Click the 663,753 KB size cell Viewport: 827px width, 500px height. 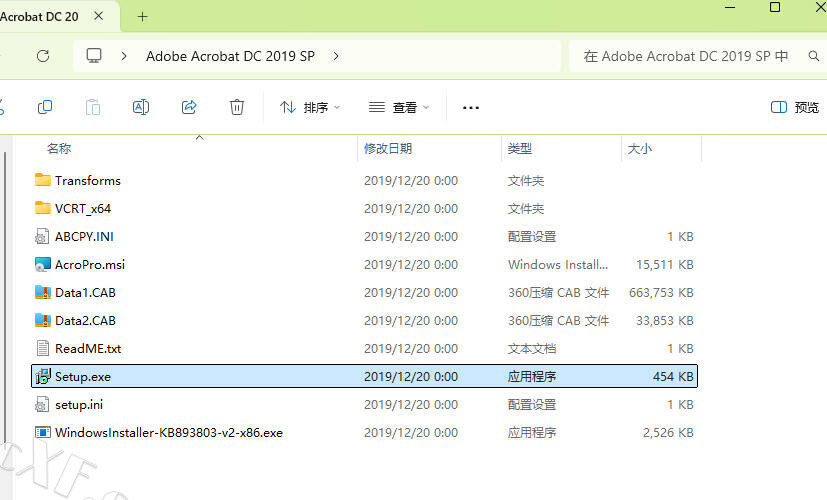(661, 292)
